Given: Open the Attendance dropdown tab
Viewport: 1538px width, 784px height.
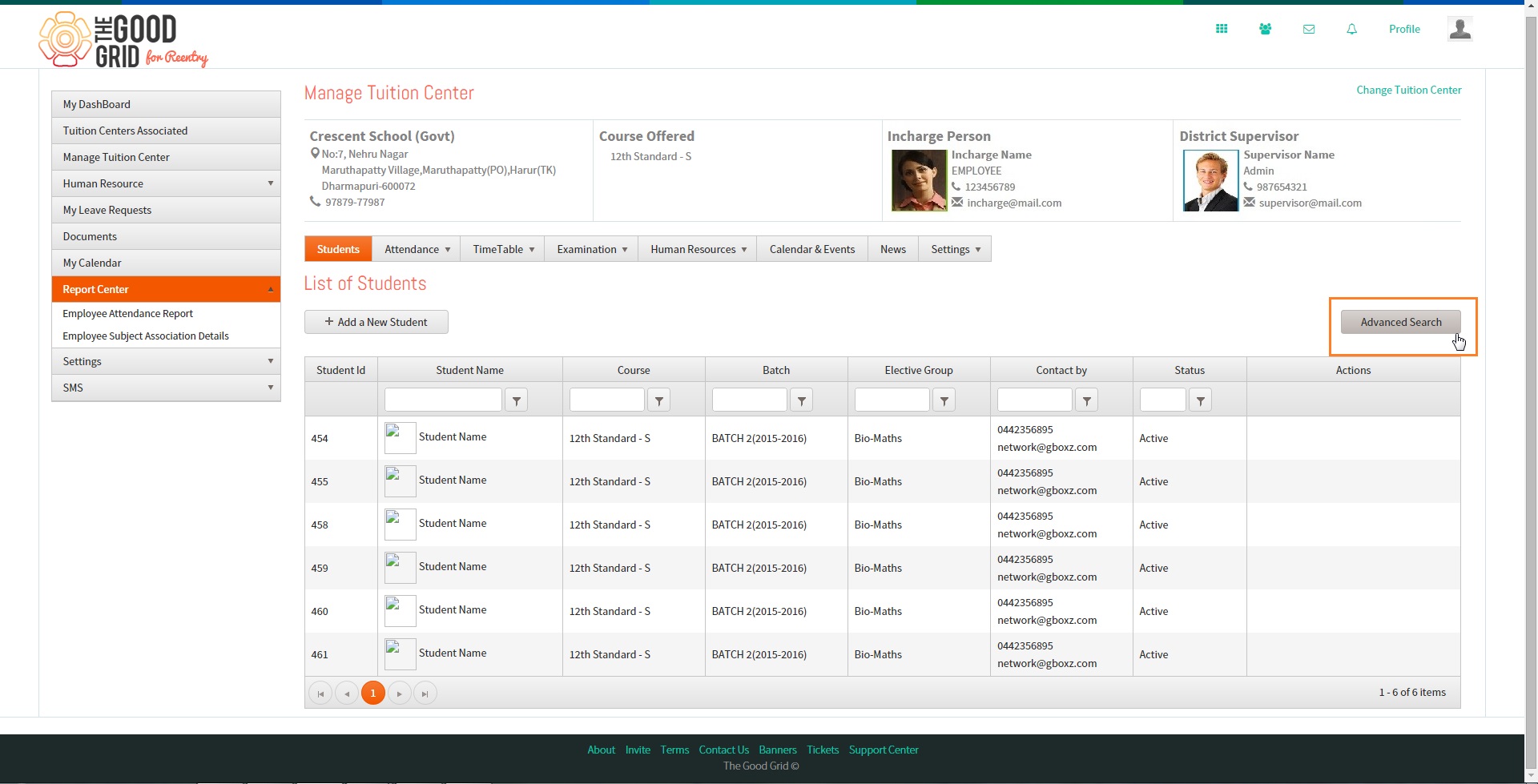Looking at the screenshot, I should coord(417,249).
